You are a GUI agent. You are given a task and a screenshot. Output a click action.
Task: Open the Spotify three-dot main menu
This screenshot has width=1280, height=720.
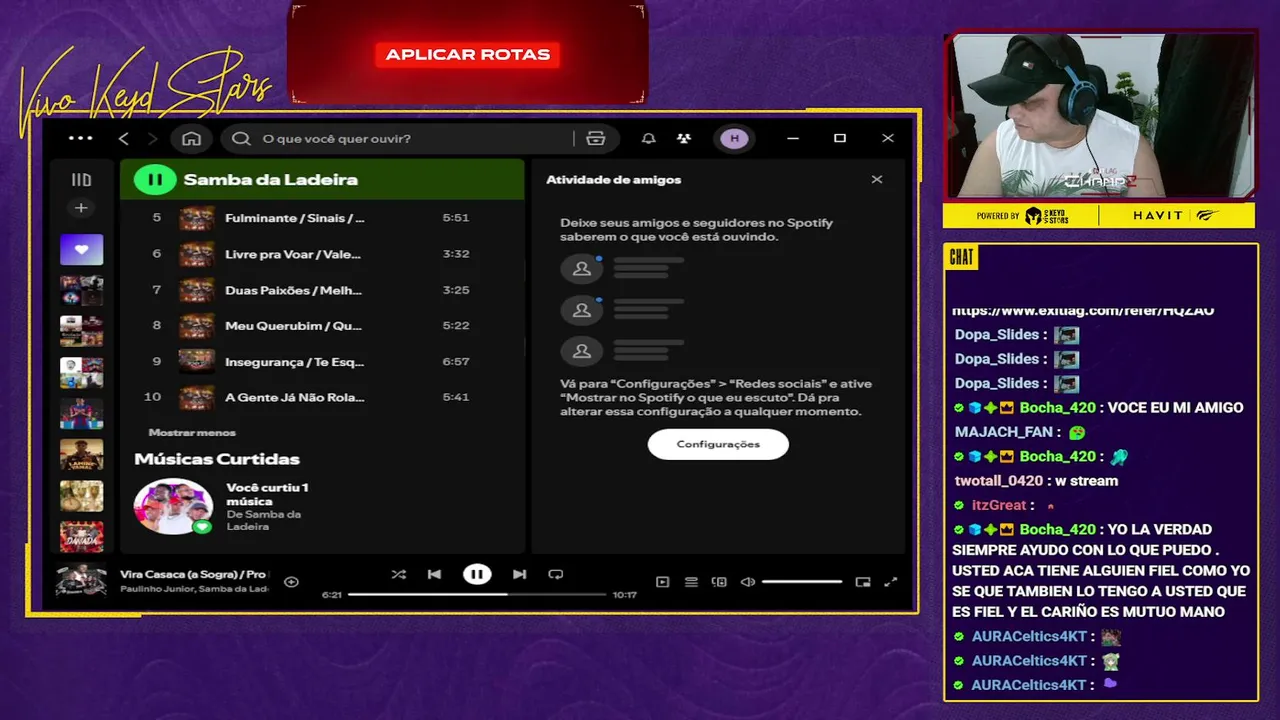[x=80, y=138]
